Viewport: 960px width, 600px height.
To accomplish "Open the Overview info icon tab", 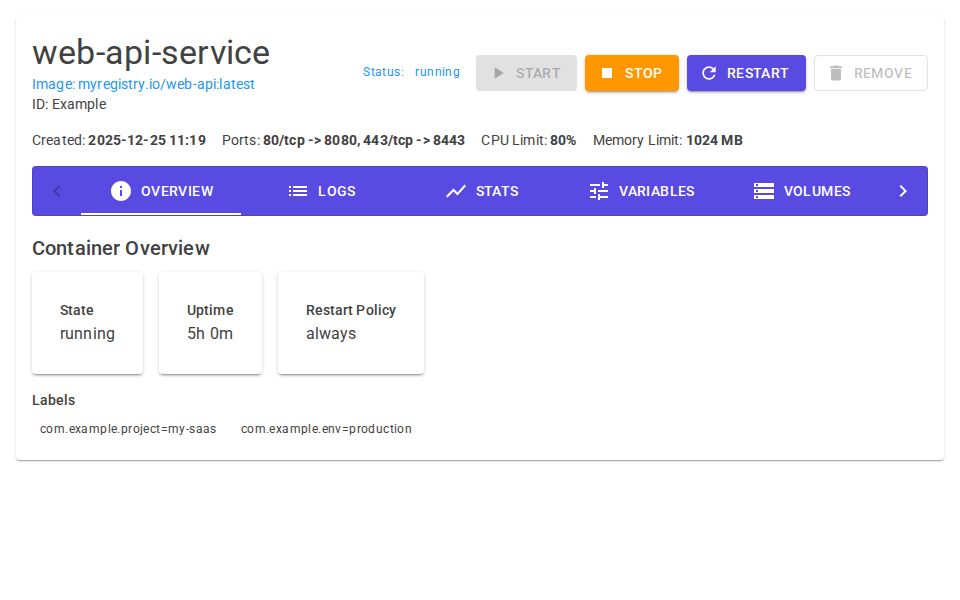I will 121,191.
